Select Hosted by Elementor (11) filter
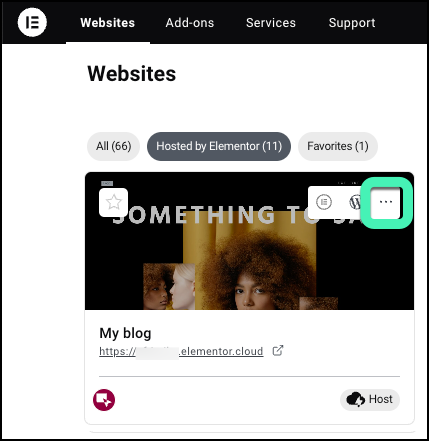 [219, 146]
